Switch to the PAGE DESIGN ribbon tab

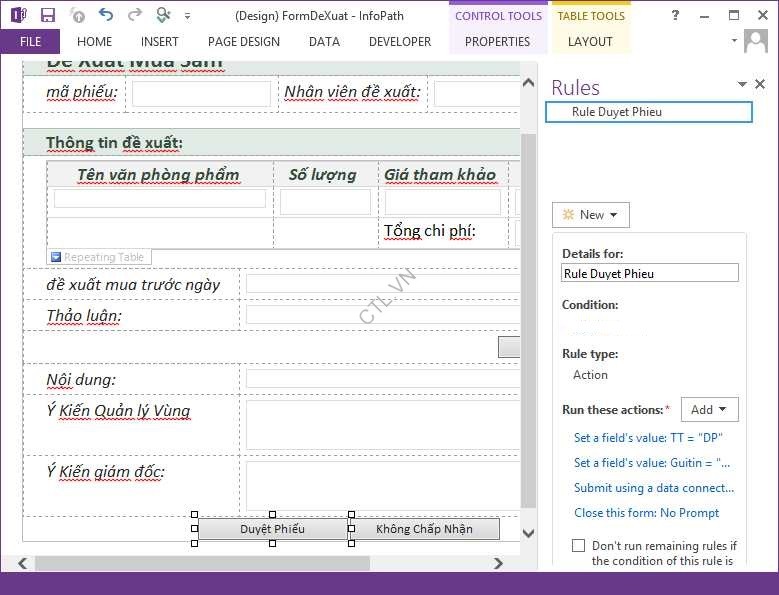[x=243, y=42]
